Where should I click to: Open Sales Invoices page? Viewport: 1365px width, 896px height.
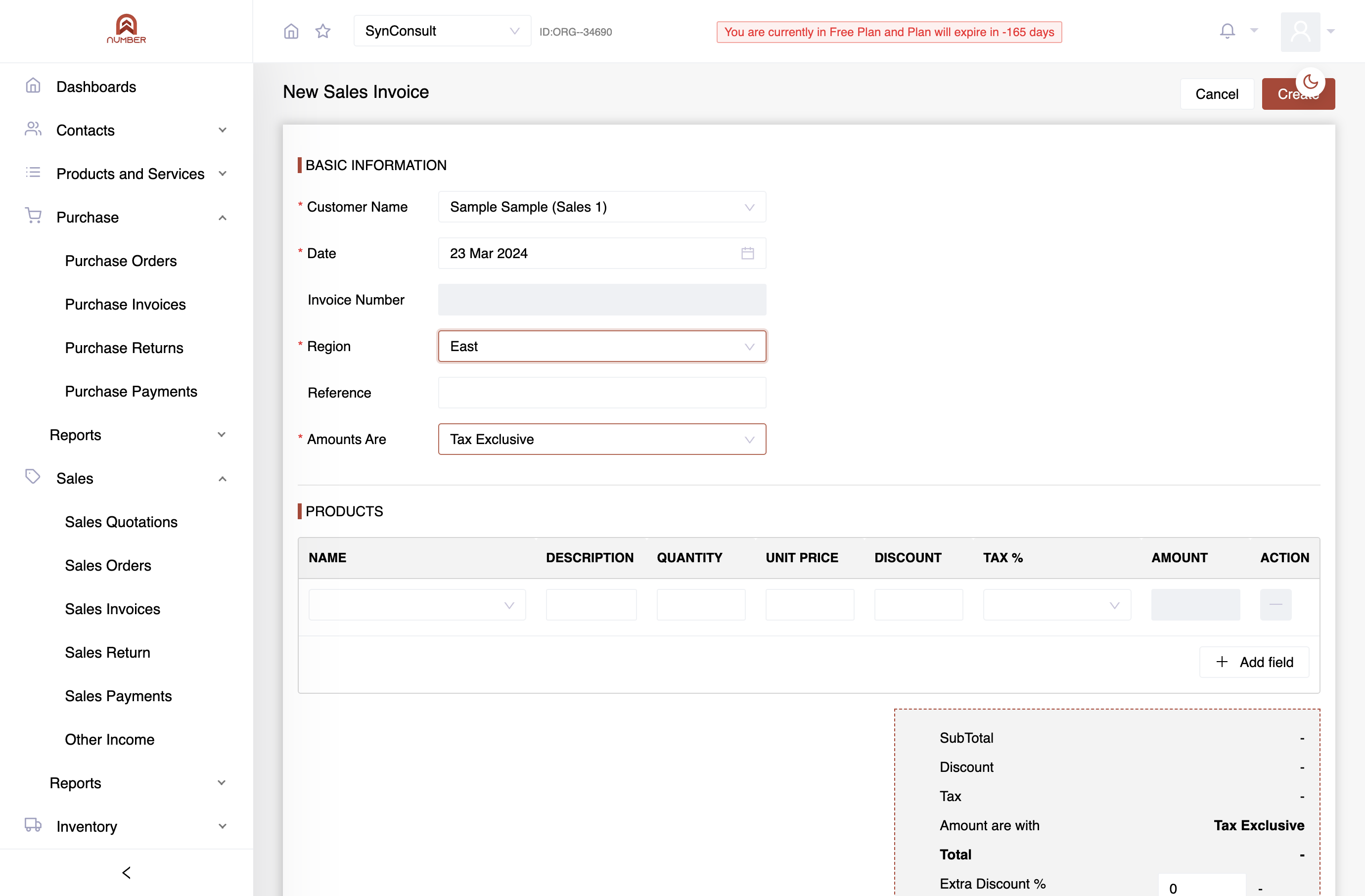pyautogui.click(x=112, y=609)
